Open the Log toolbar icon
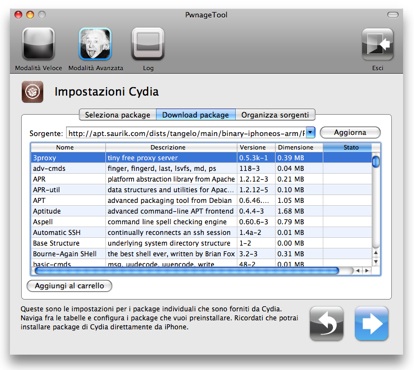This screenshot has height=370, width=414. pos(148,44)
